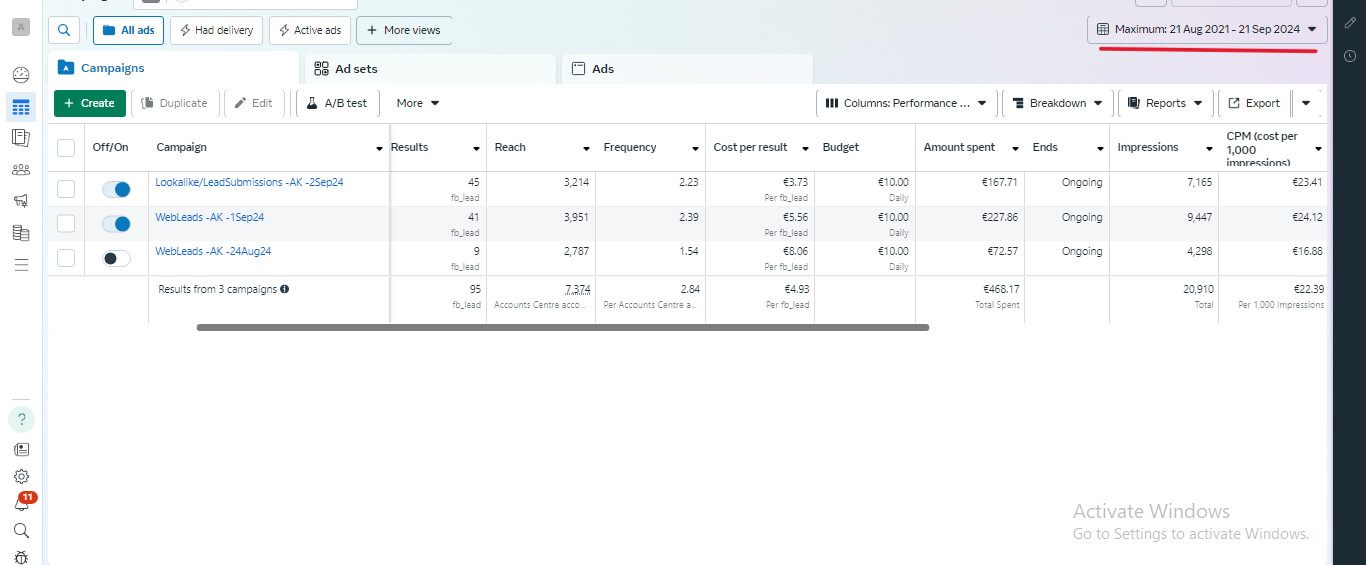Turn on the WebLeads -AK -24Aug24 toggle

click(117, 258)
